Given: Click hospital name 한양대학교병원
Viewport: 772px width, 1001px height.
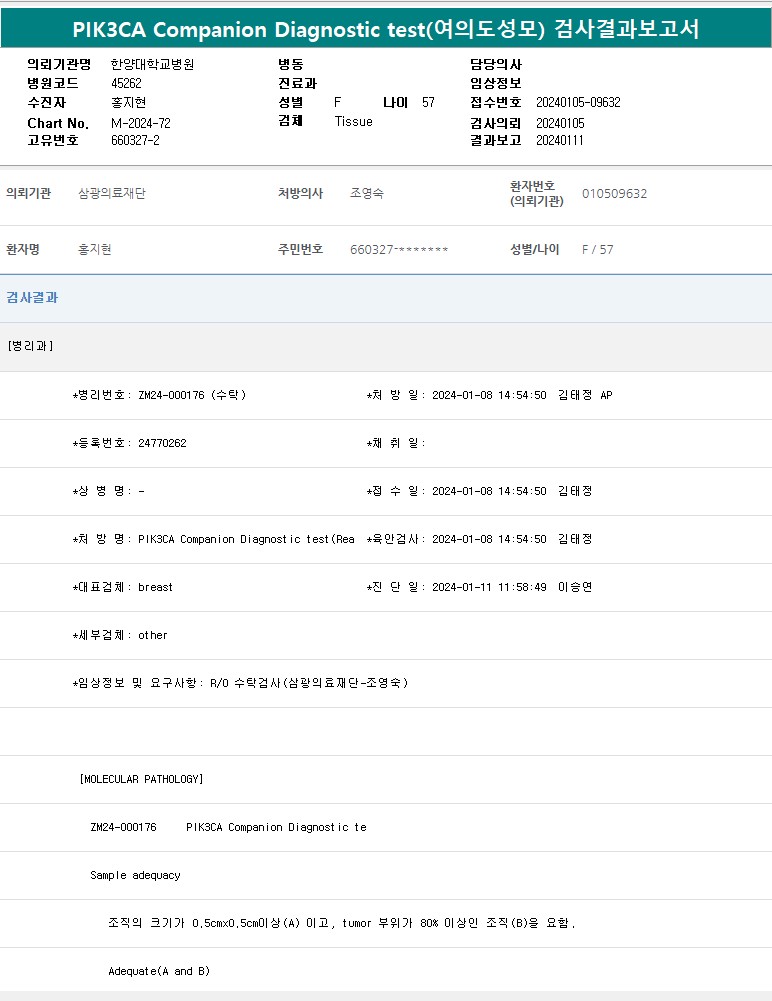Looking at the screenshot, I should tap(152, 64).
